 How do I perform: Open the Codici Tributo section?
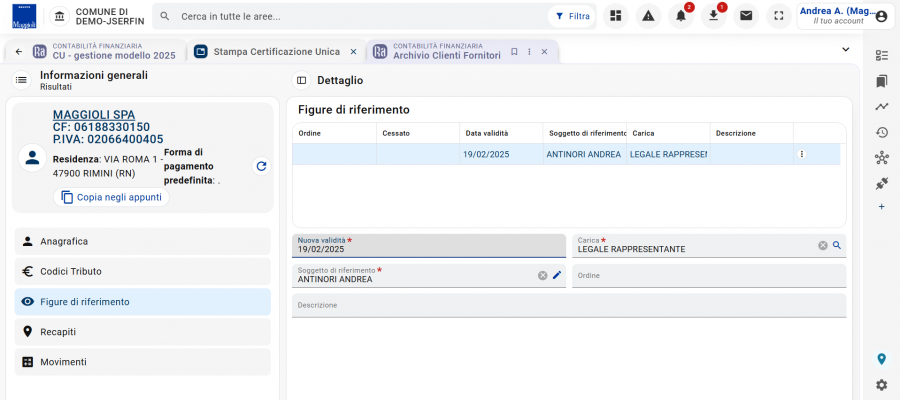(x=142, y=271)
